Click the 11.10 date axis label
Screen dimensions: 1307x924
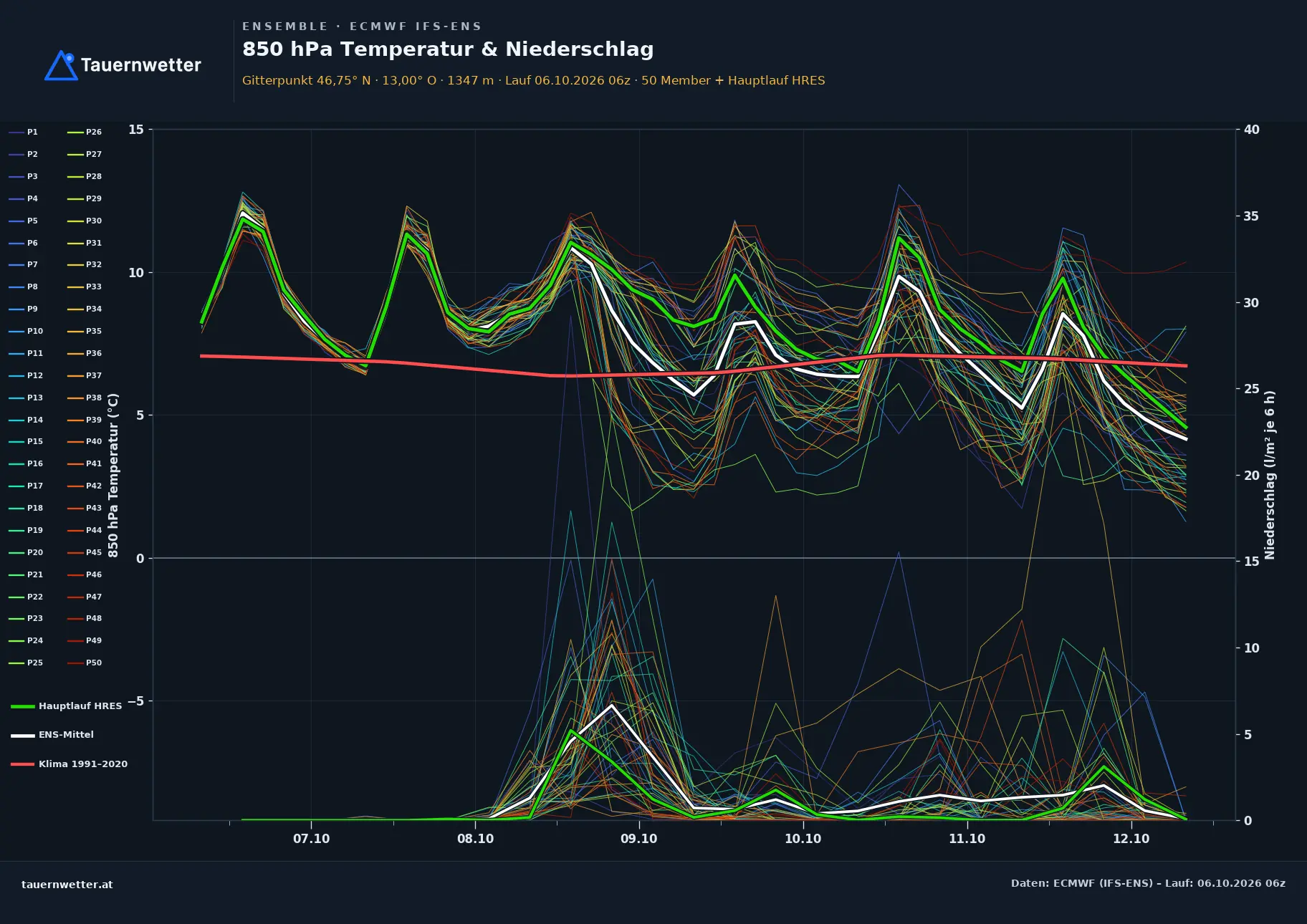pyautogui.click(x=967, y=839)
